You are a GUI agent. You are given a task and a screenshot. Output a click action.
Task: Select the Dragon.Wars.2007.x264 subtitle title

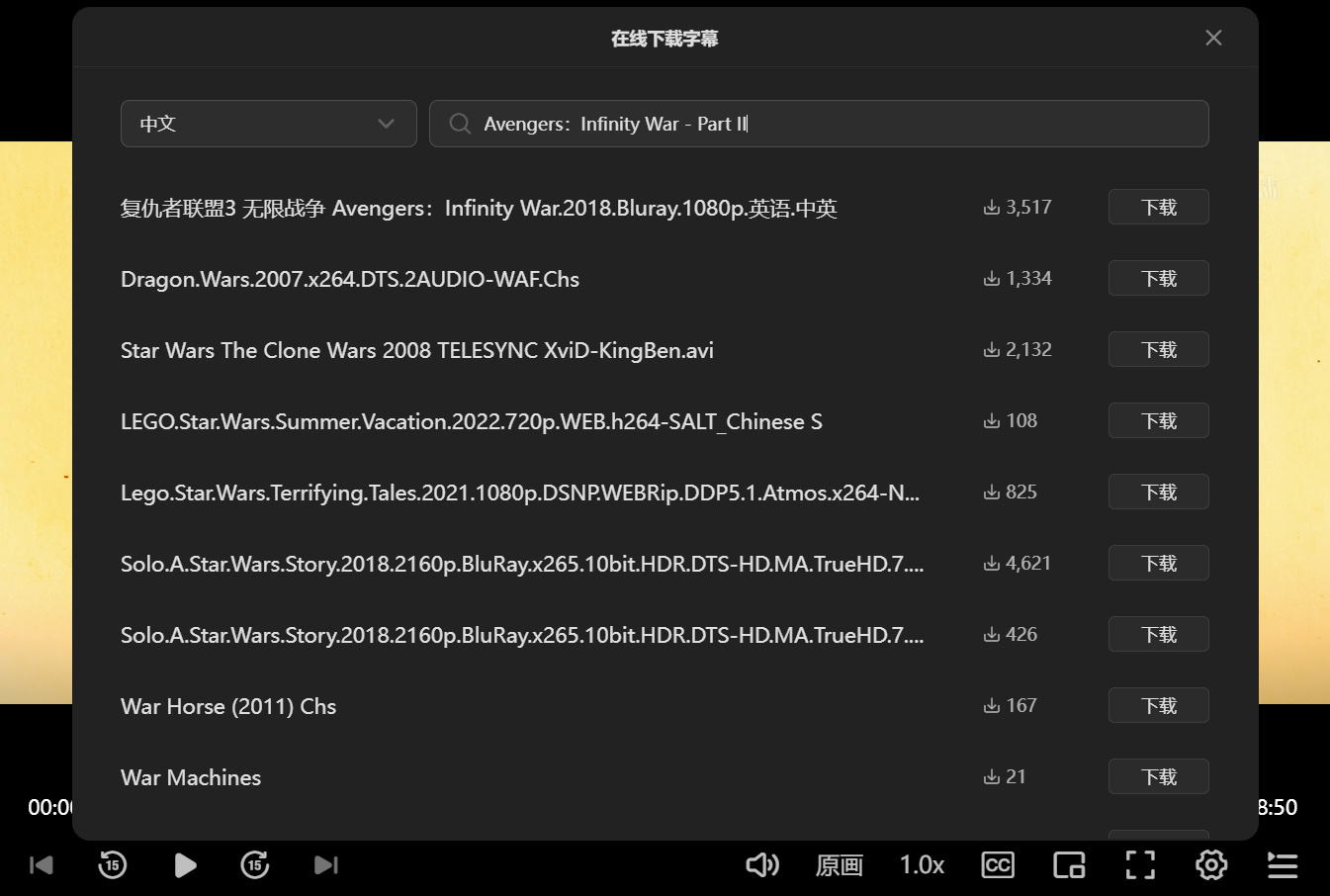point(350,279)
